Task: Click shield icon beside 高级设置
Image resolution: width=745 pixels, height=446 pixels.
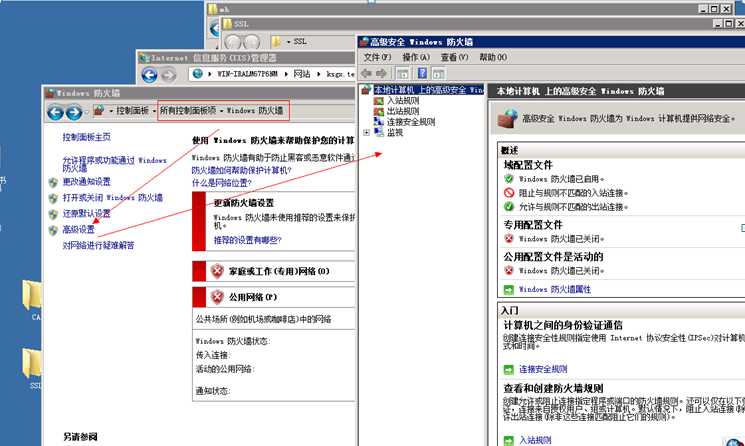Action: coord(53,230)
